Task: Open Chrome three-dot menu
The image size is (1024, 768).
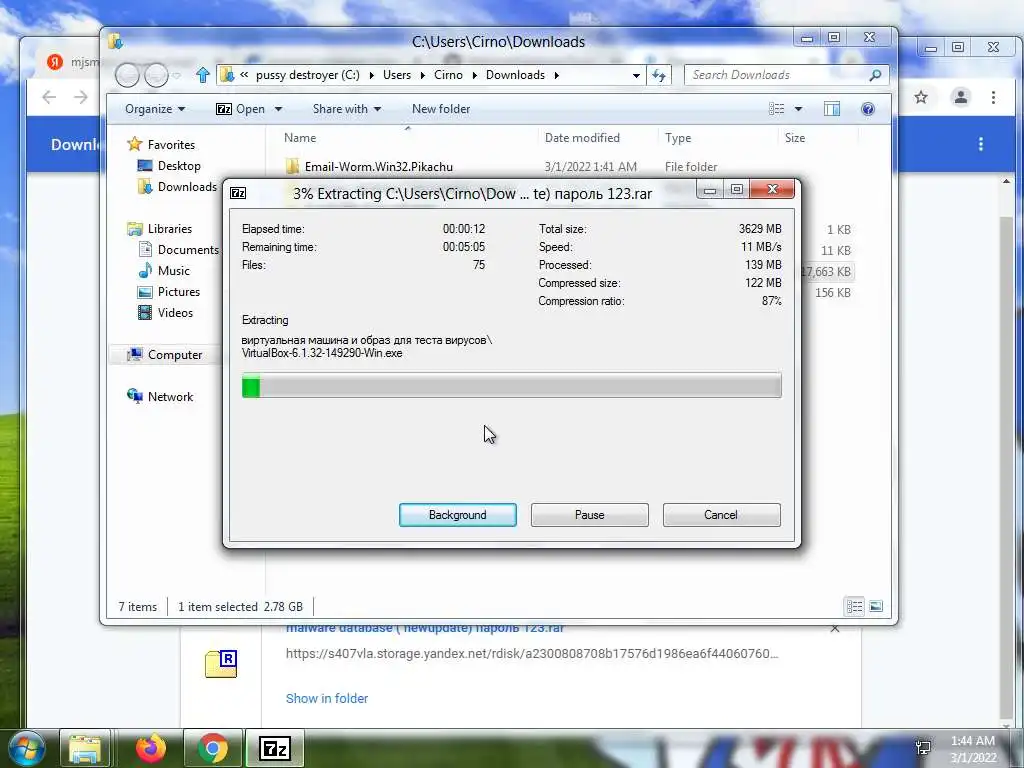Action: pos(993,97)
